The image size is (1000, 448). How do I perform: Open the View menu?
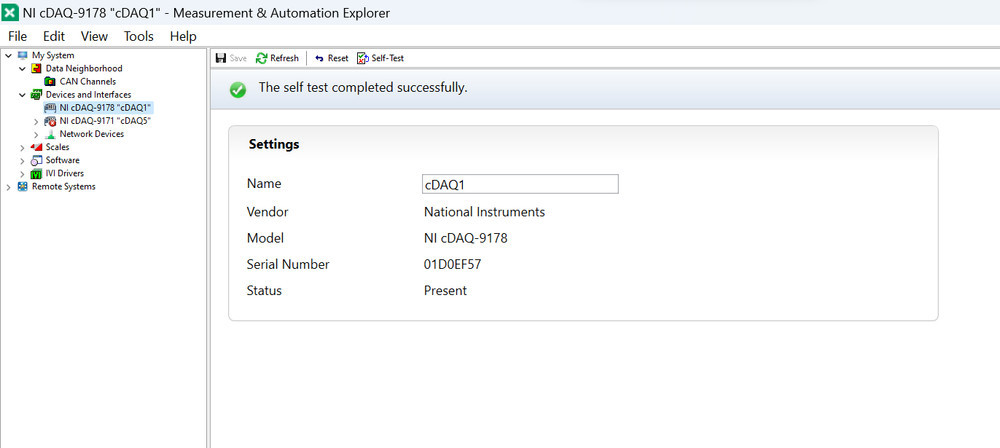click(x=94, y=36)
